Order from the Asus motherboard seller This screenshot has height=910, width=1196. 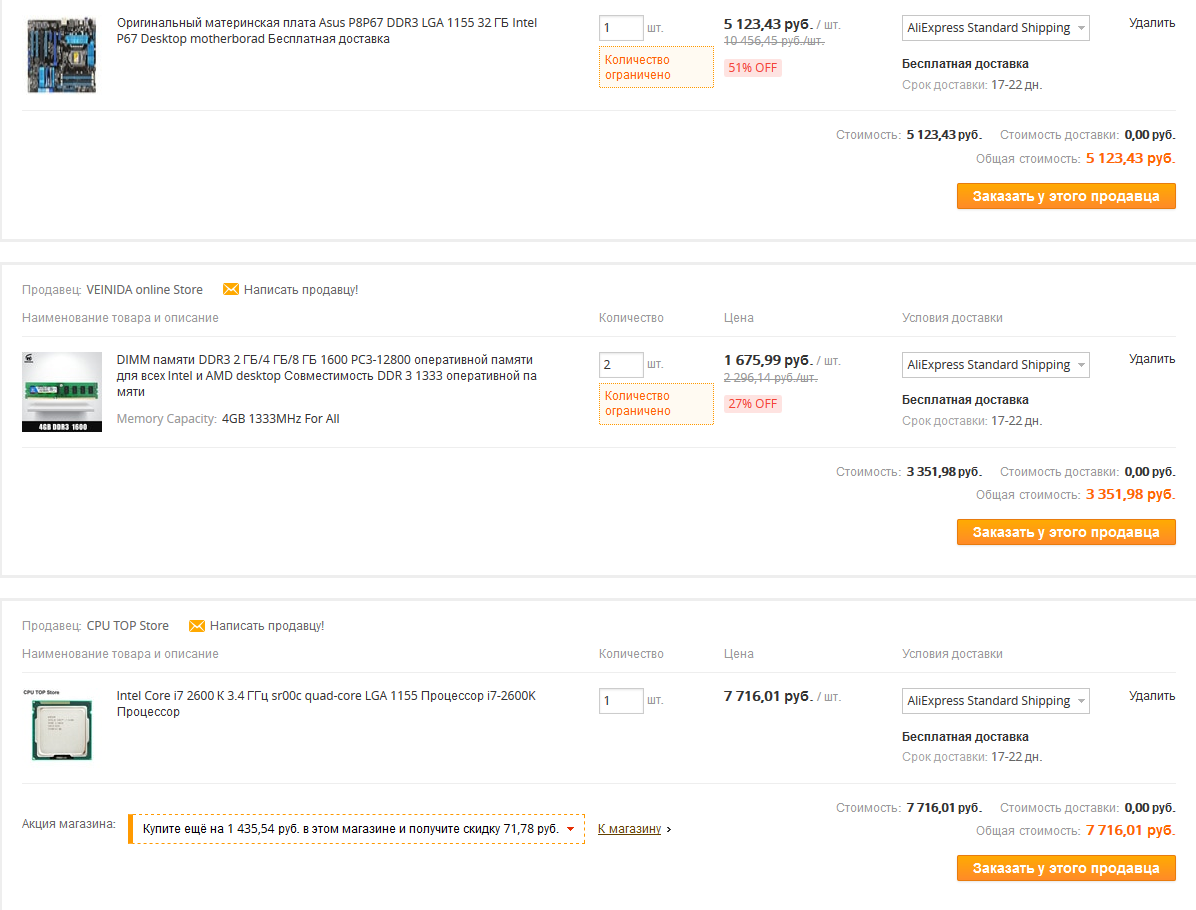pos(1066,196)
